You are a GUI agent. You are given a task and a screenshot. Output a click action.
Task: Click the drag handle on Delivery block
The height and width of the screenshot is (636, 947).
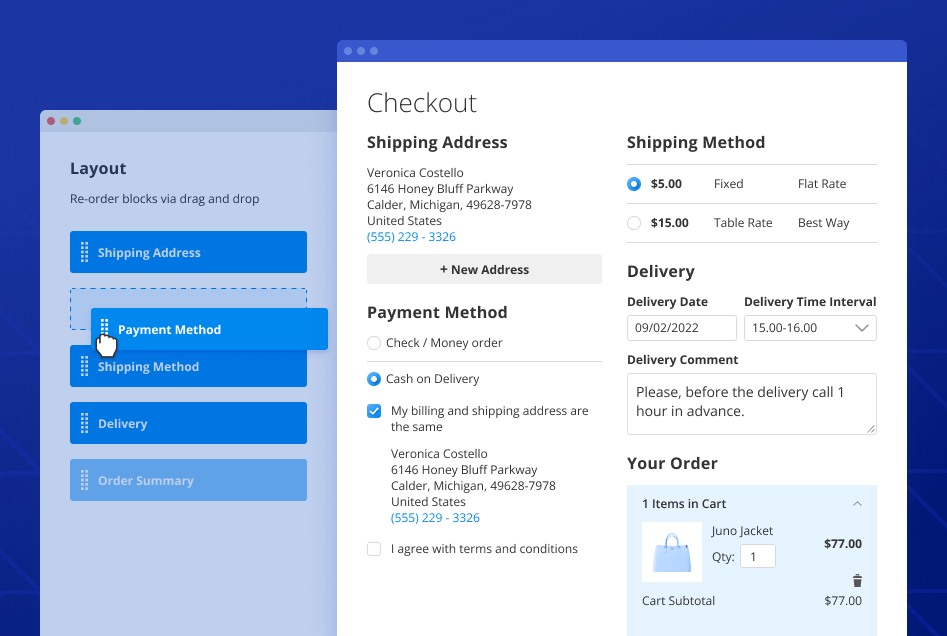point(84,424)
